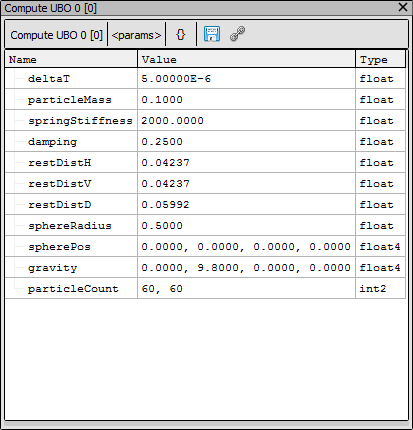Select the particleCount int2 row
This screenshot has width=413, height=430.
[x=205, y=289]
